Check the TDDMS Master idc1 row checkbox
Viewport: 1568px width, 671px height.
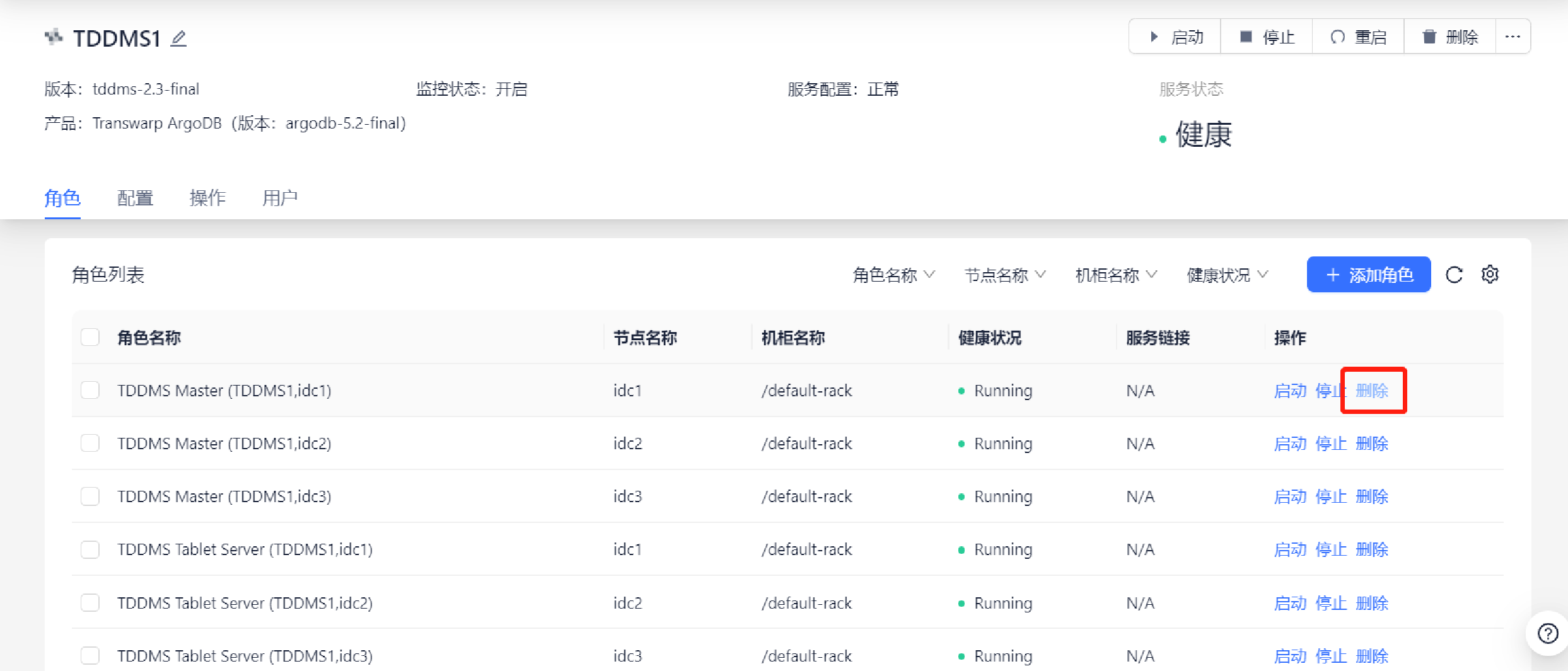coord(90,390)
